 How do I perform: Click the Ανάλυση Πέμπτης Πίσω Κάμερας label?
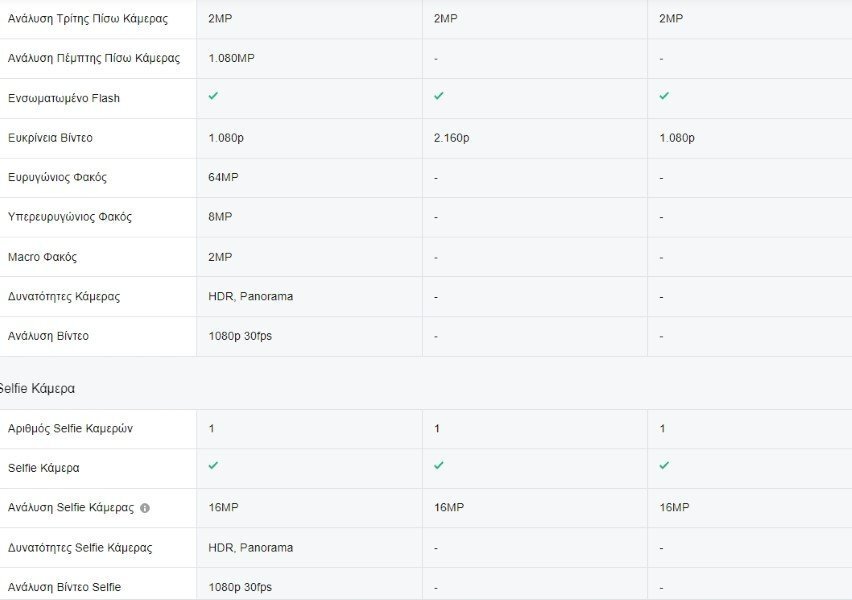(x=93, y=58)
